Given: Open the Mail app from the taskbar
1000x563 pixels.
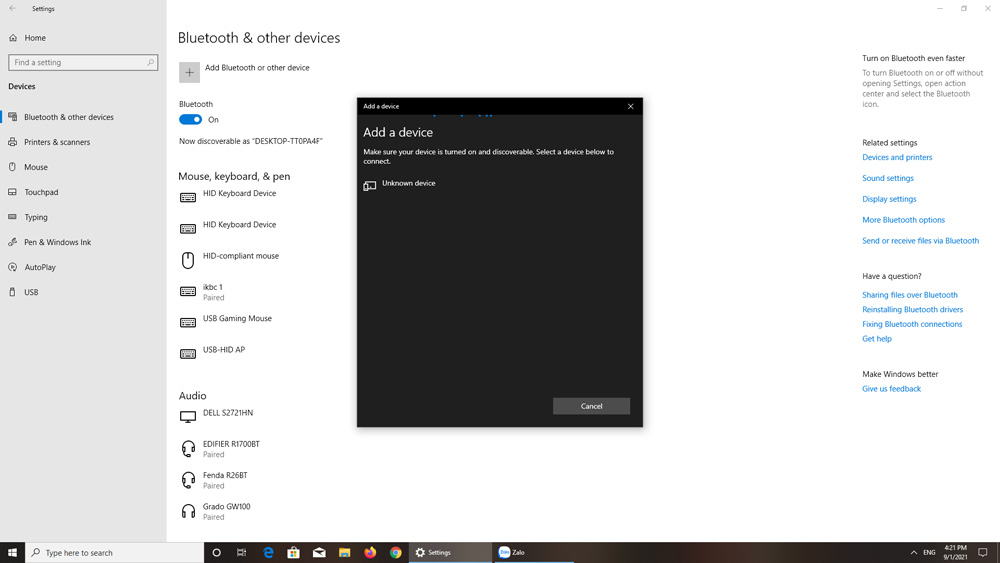Looking at the screenshot, I should 319,553.
